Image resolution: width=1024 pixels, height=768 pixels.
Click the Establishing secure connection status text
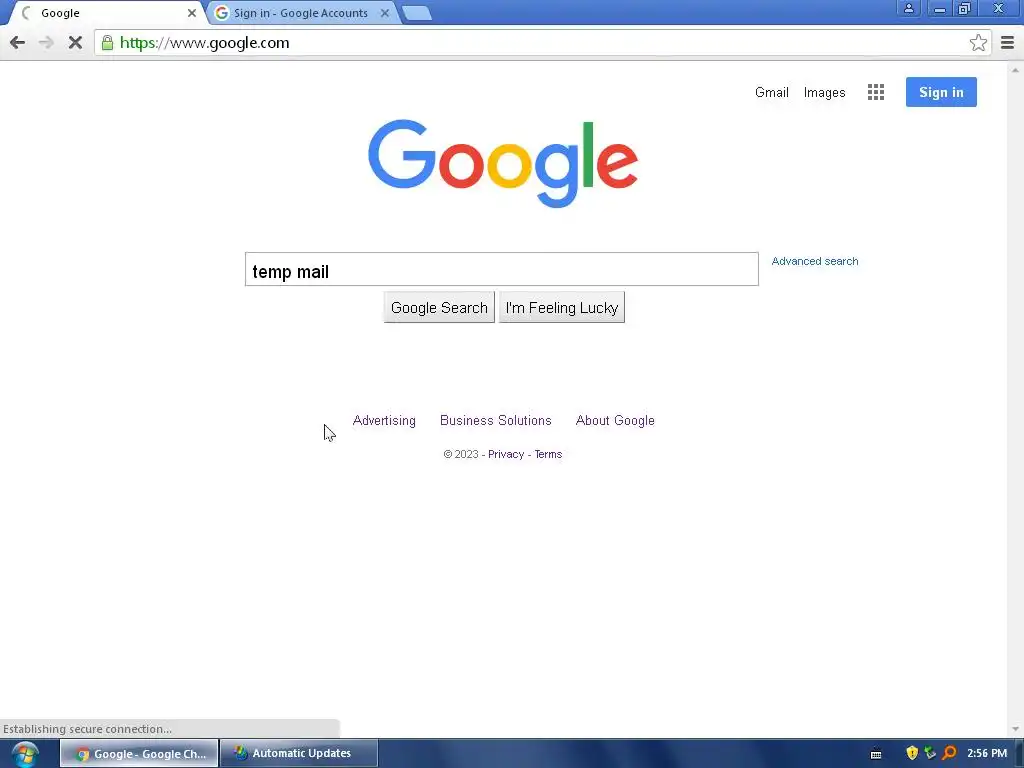tap(88, 729)
